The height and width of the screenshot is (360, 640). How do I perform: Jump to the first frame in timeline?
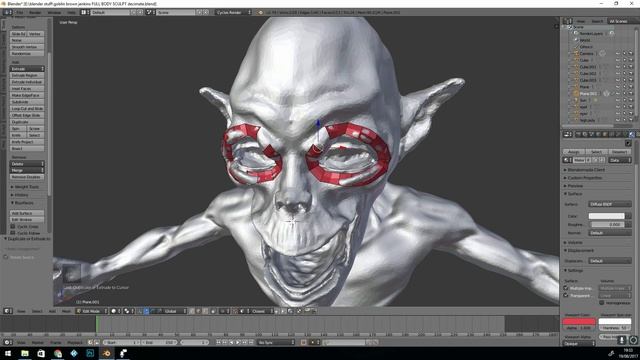pos(218,342)
